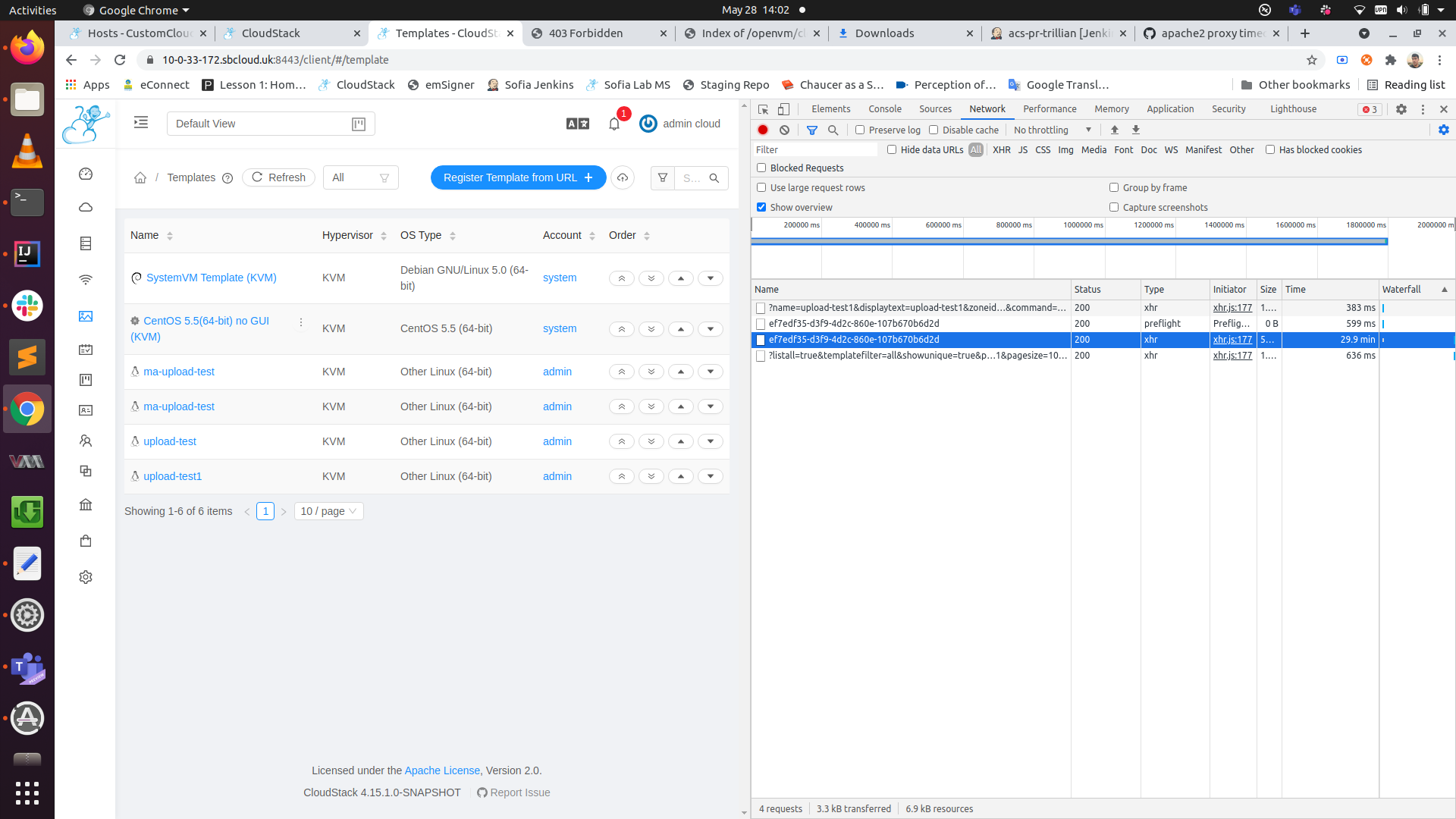Click the DevTools record network log button
1456x819 pixels.
coord(763,130)
